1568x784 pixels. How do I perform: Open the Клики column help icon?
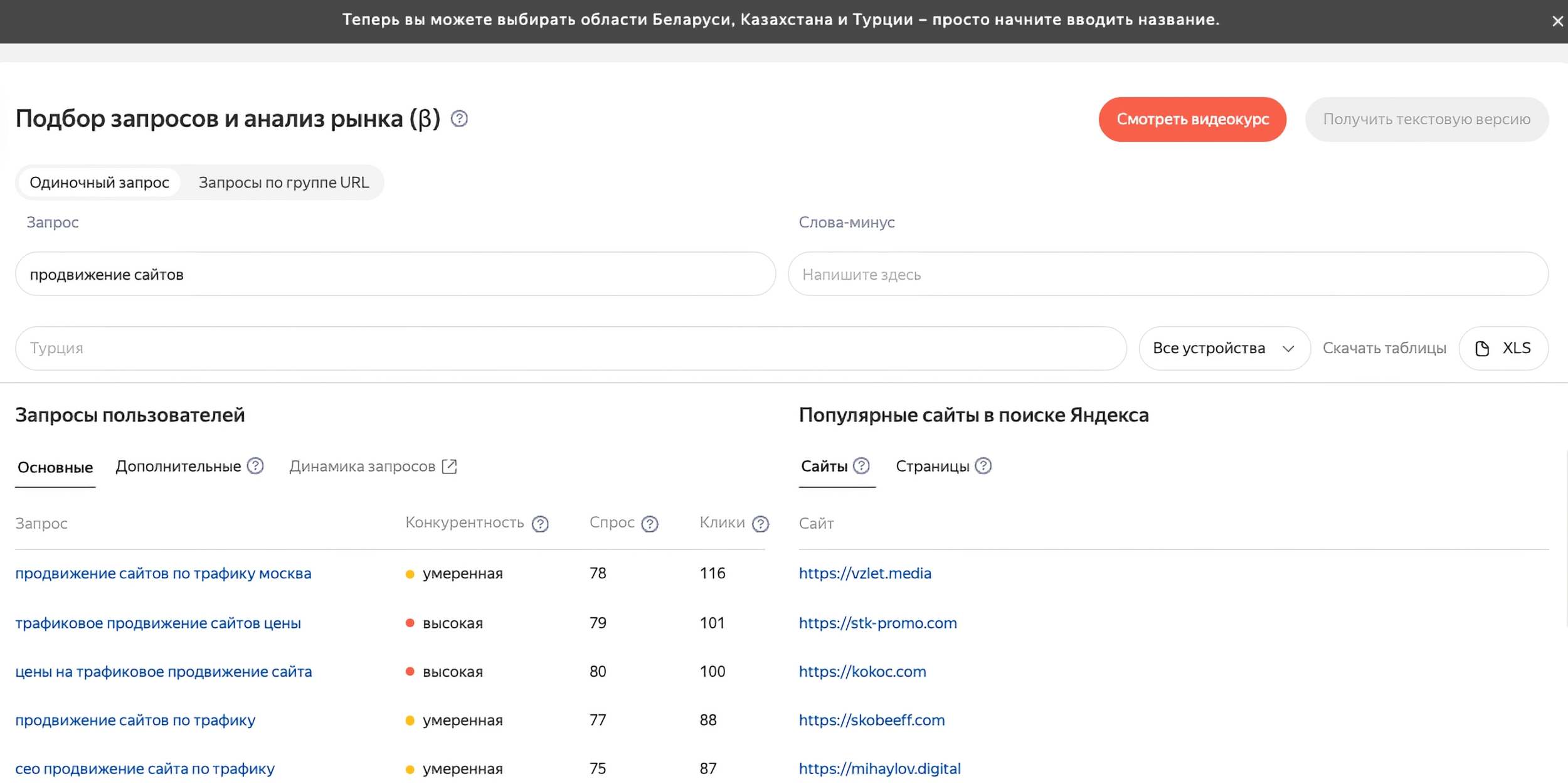pos(761,523)
